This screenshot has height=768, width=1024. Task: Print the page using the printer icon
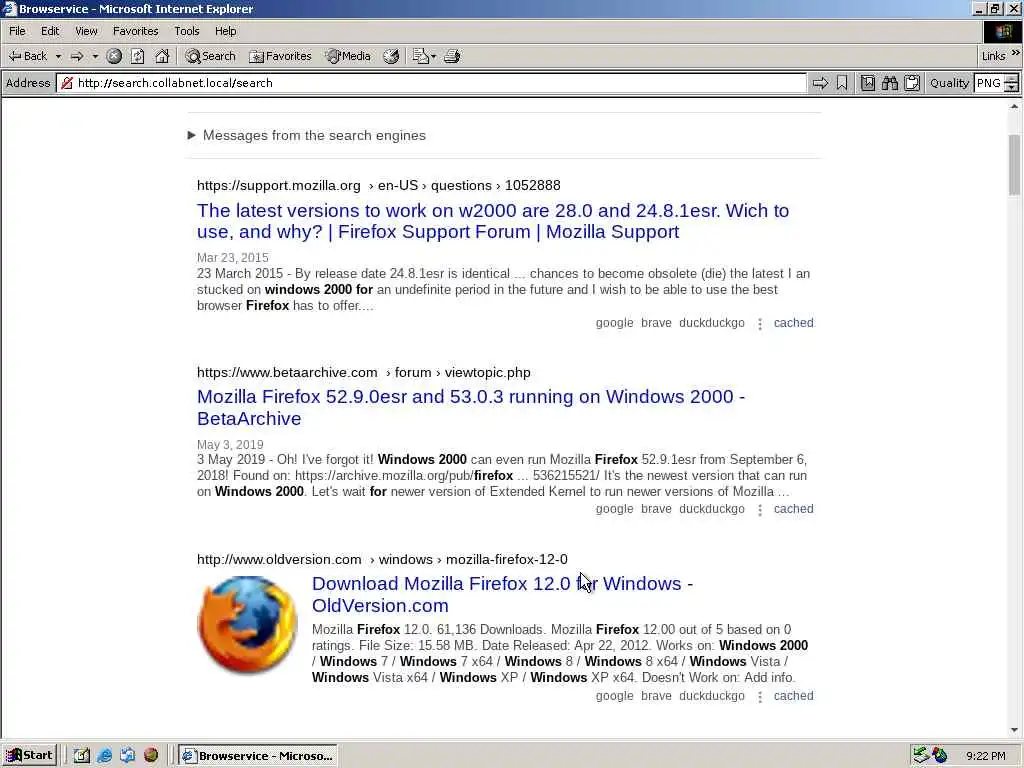452,56
